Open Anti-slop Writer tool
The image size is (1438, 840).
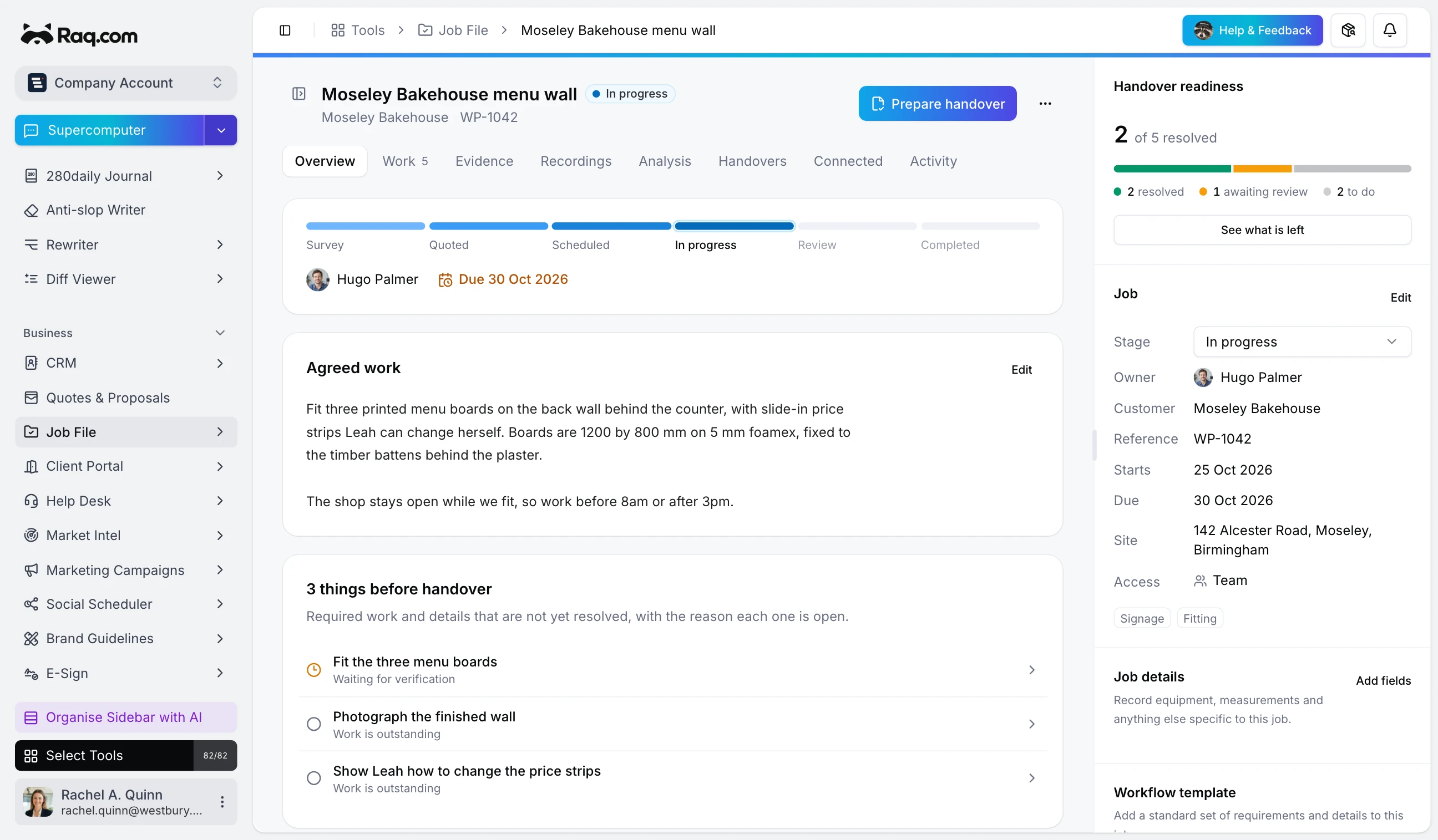tap(125, 210)
